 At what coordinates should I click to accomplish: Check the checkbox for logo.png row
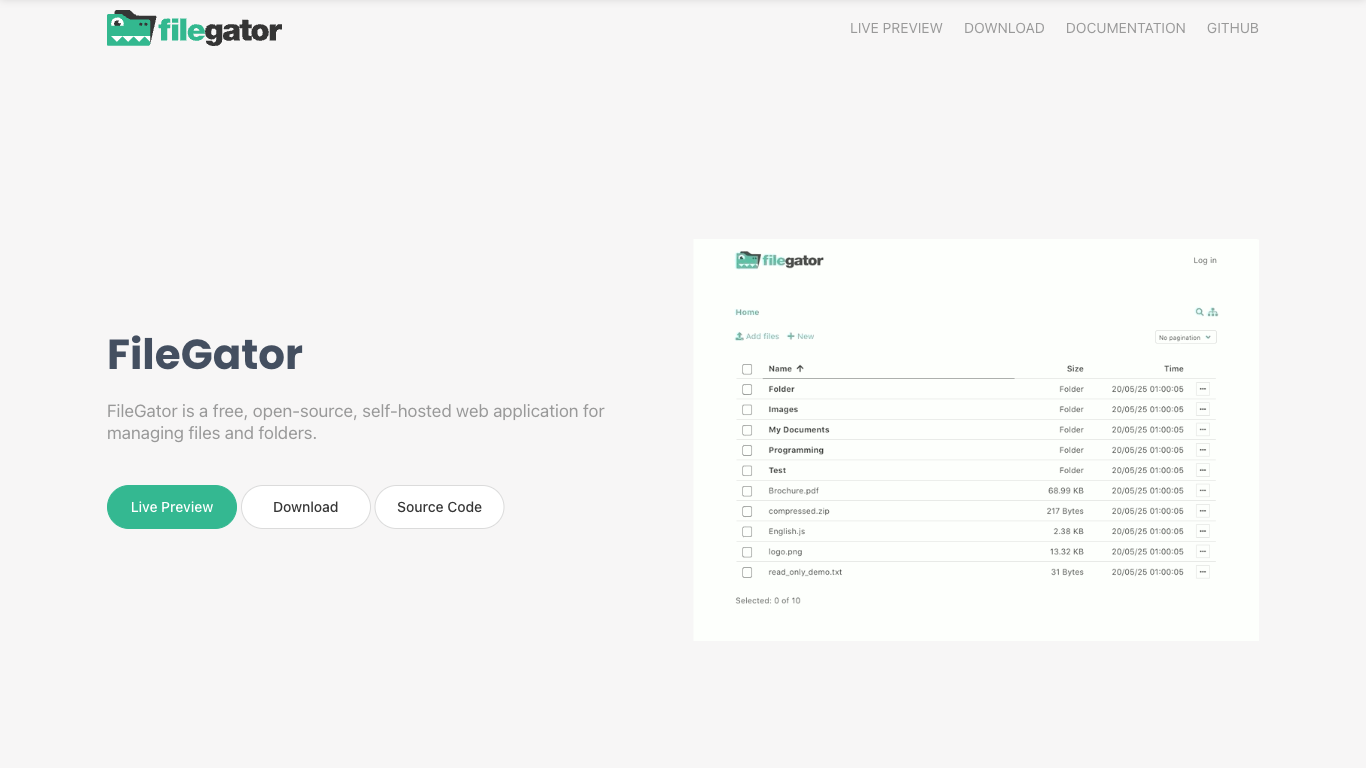[x=747, y=552]
